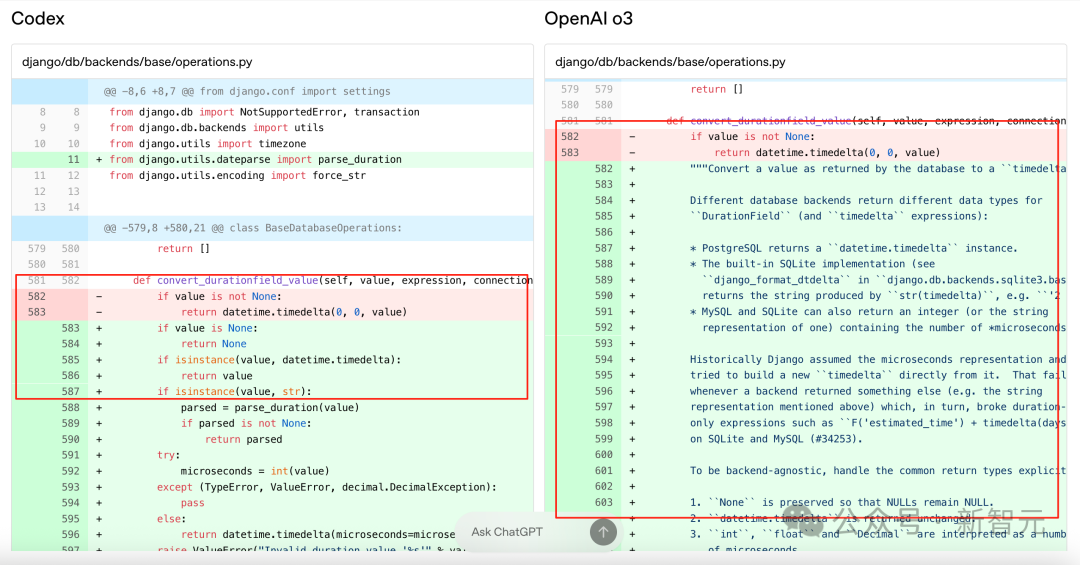Click the OpenAI o3 heading
Image resolution: width=1080 pixels, height=565 pixels.
[588, 19]
